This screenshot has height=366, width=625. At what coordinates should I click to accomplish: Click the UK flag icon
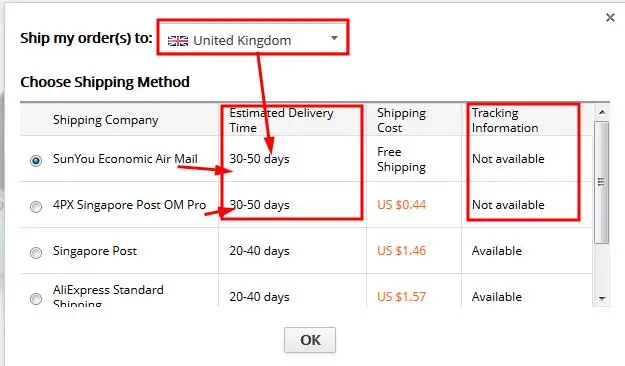(x=178, y=41)
